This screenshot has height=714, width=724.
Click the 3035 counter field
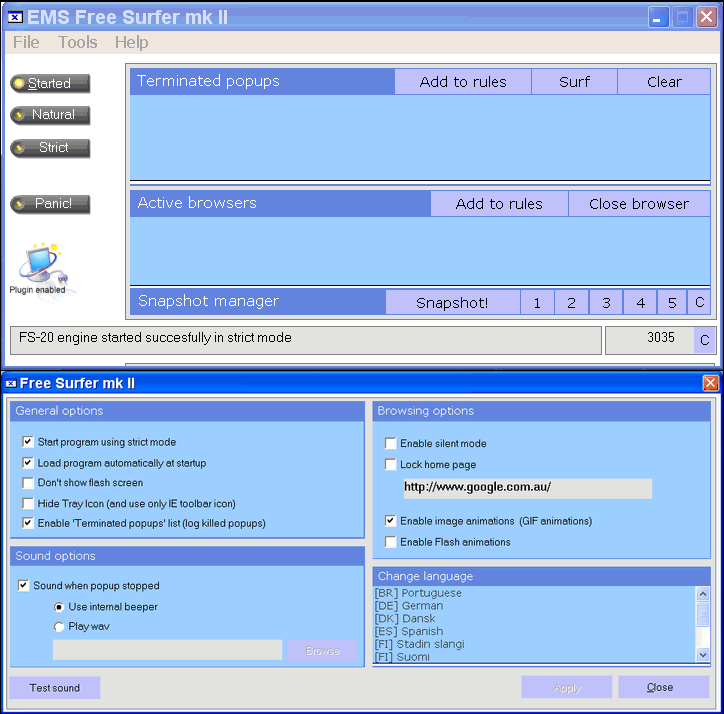click(x=650, y=340)
